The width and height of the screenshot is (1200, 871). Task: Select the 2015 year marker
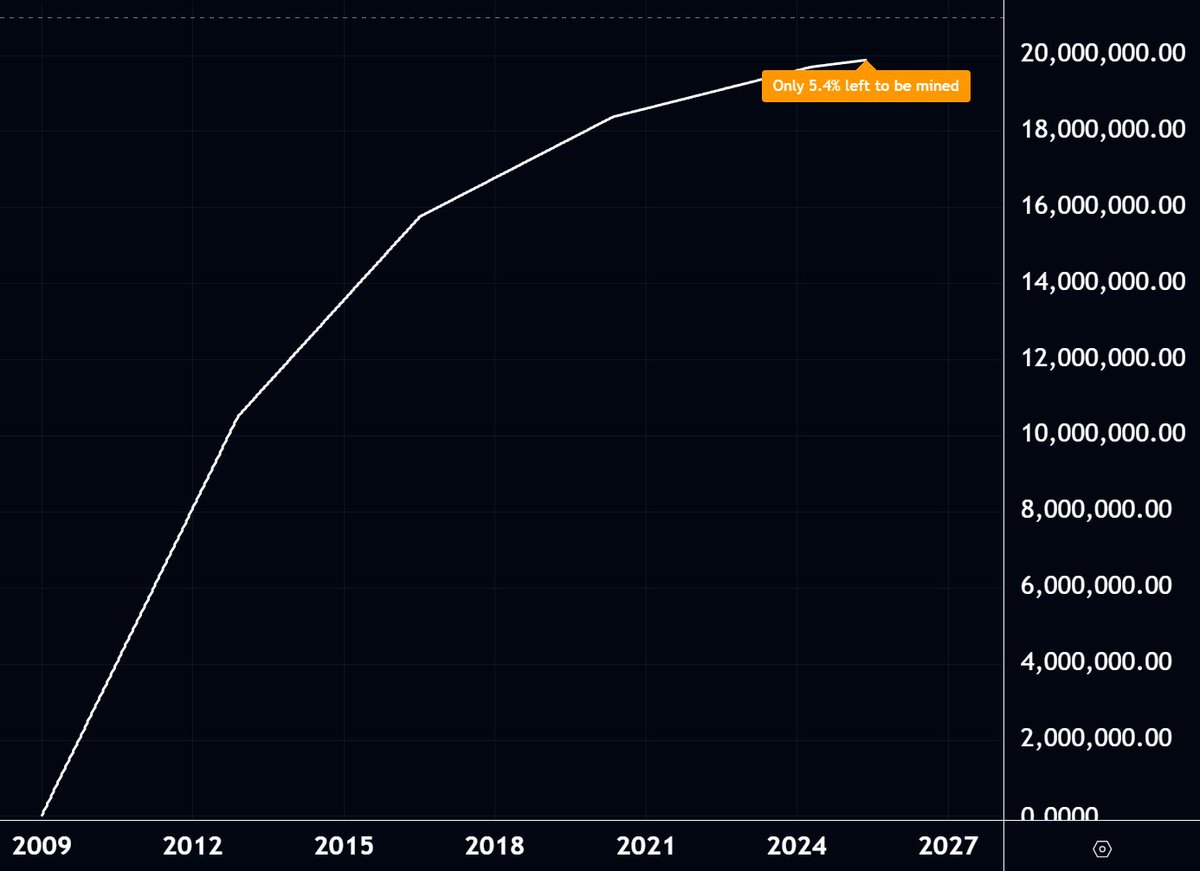tap(345, 845)
